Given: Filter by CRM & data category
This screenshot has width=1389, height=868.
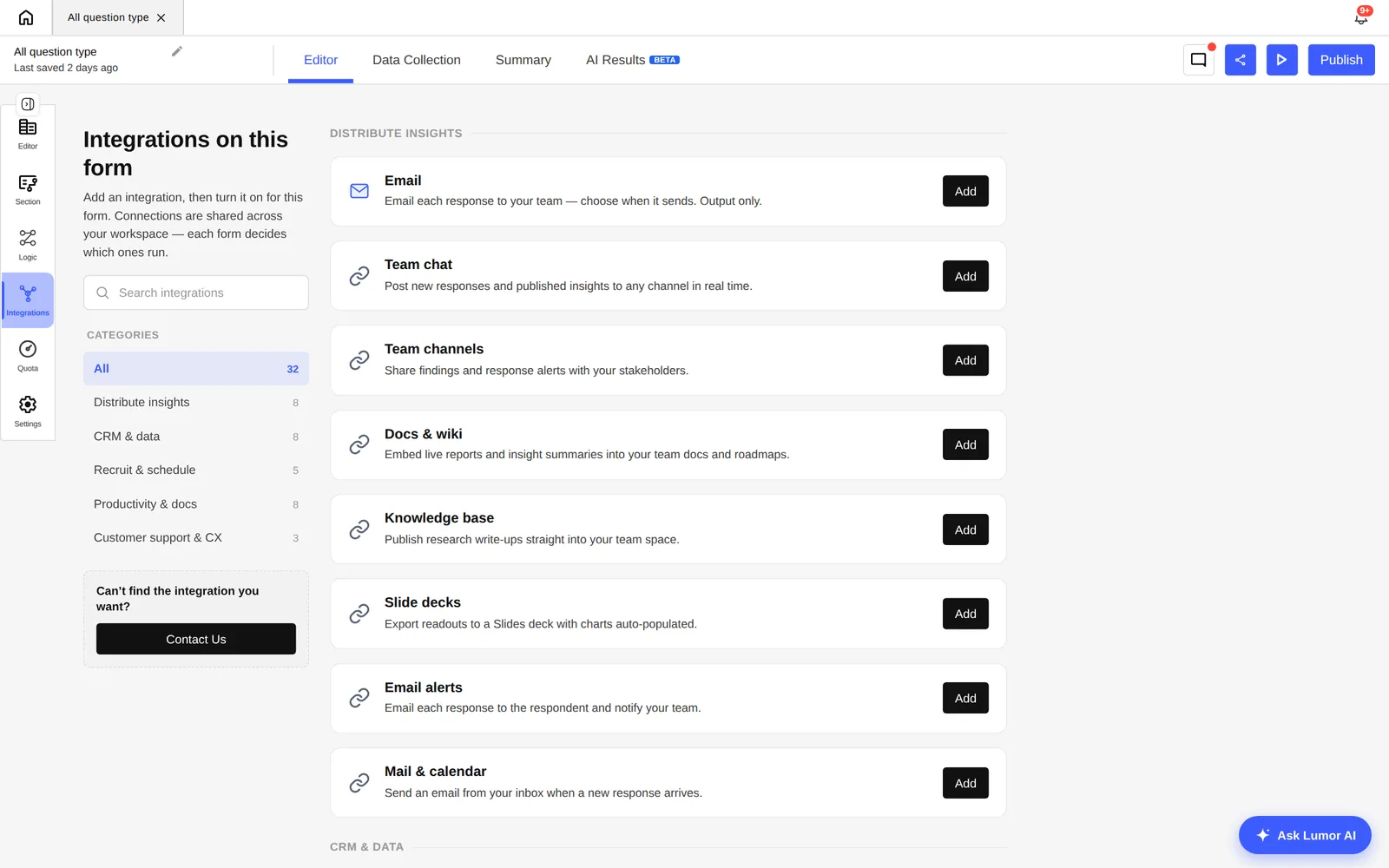Looking at the screenshot, I should click(x=196, y=437).
